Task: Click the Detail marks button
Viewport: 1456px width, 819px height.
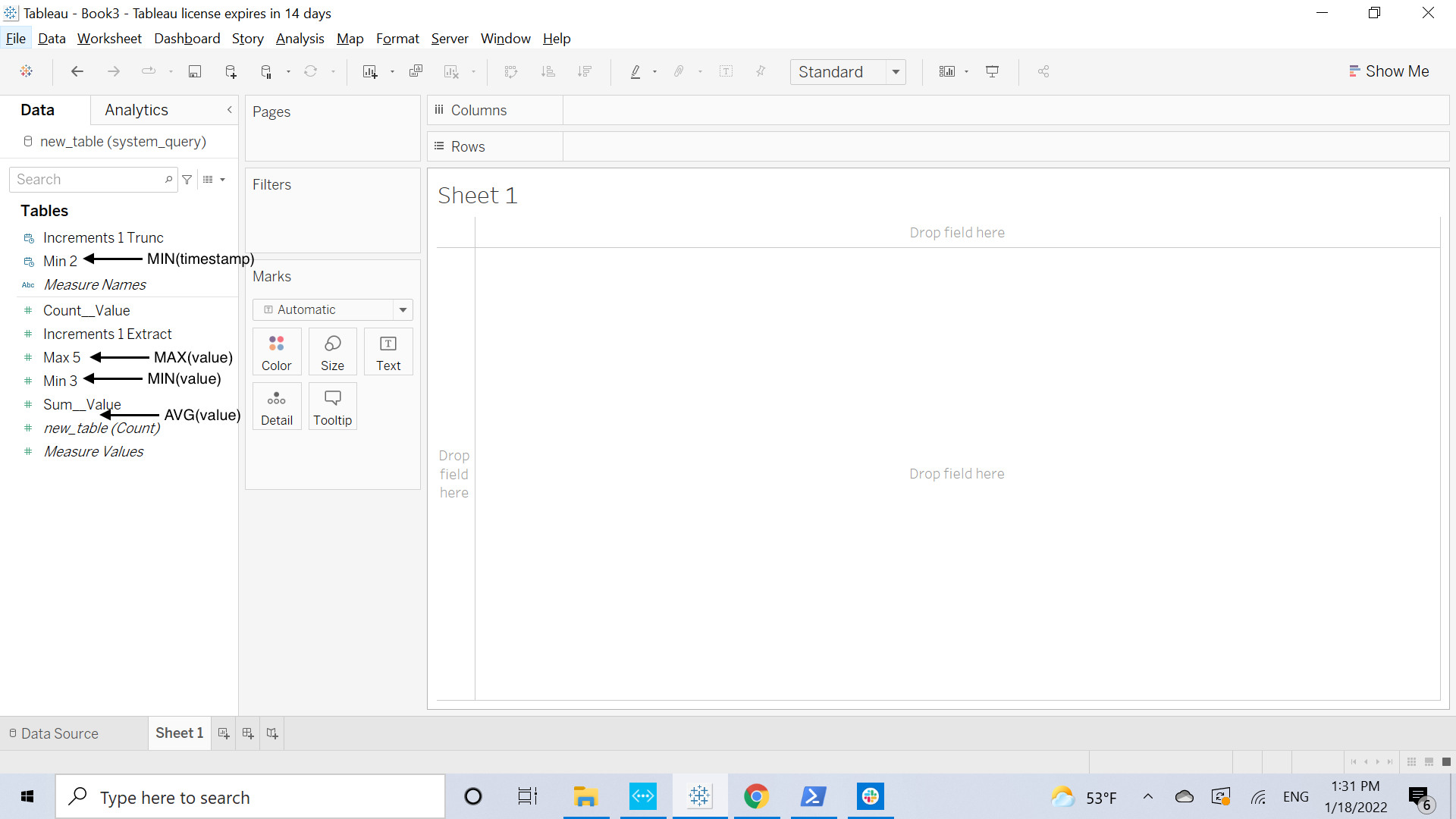Action: (277, 406)
